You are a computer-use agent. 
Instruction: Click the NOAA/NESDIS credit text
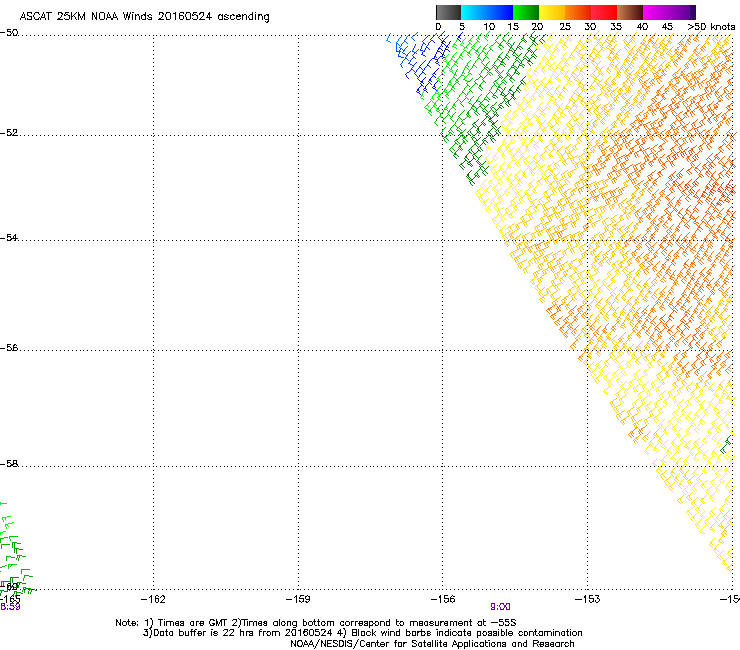432,644
